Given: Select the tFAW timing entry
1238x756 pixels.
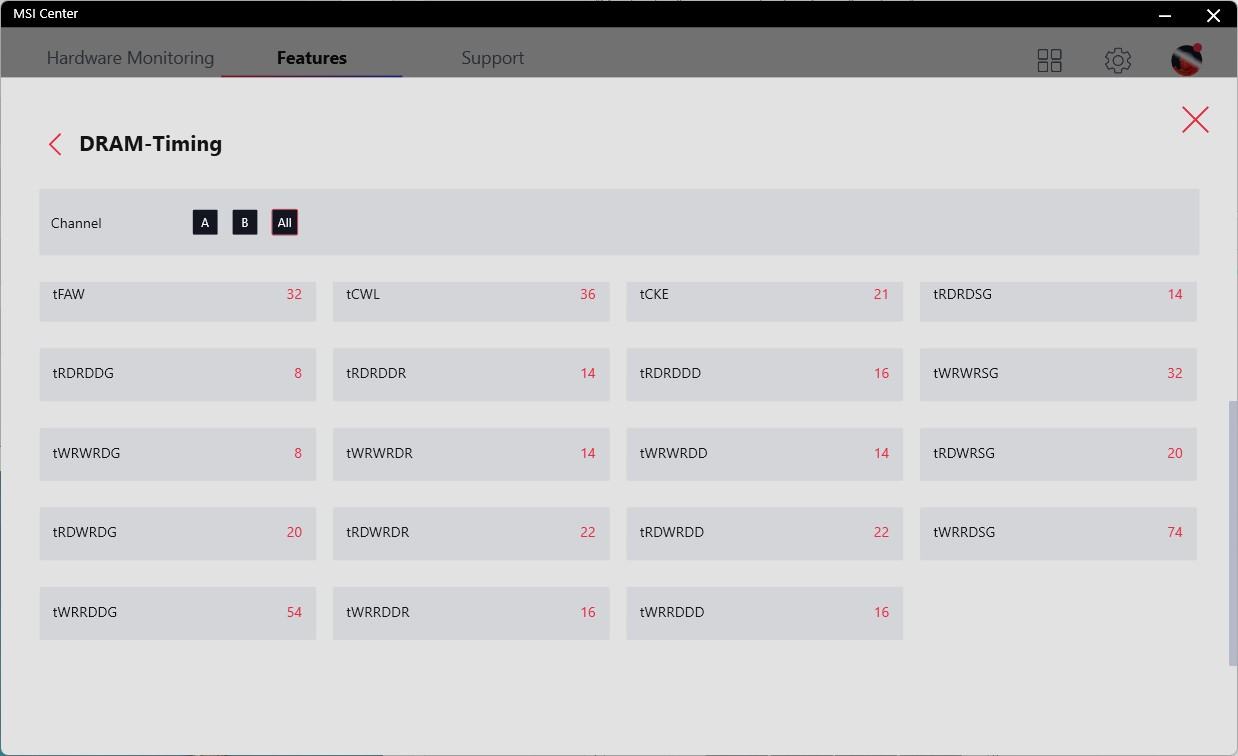Looking at the screenshot, I should pos(178,301).
